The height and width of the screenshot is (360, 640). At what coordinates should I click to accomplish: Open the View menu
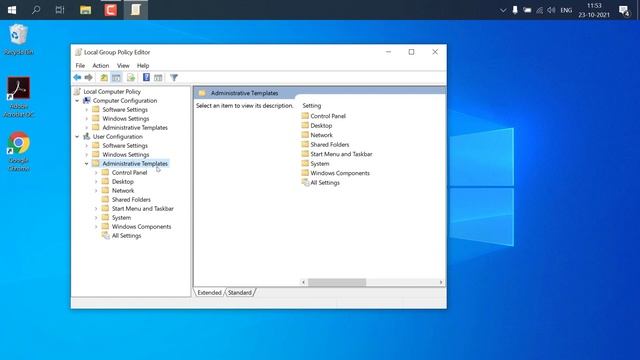click(x=123, y=65)
